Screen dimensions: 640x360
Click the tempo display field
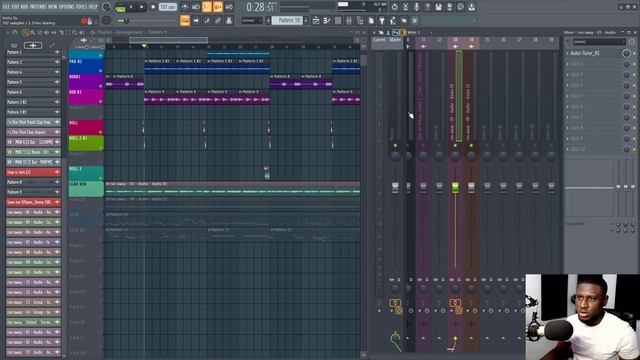167,7
